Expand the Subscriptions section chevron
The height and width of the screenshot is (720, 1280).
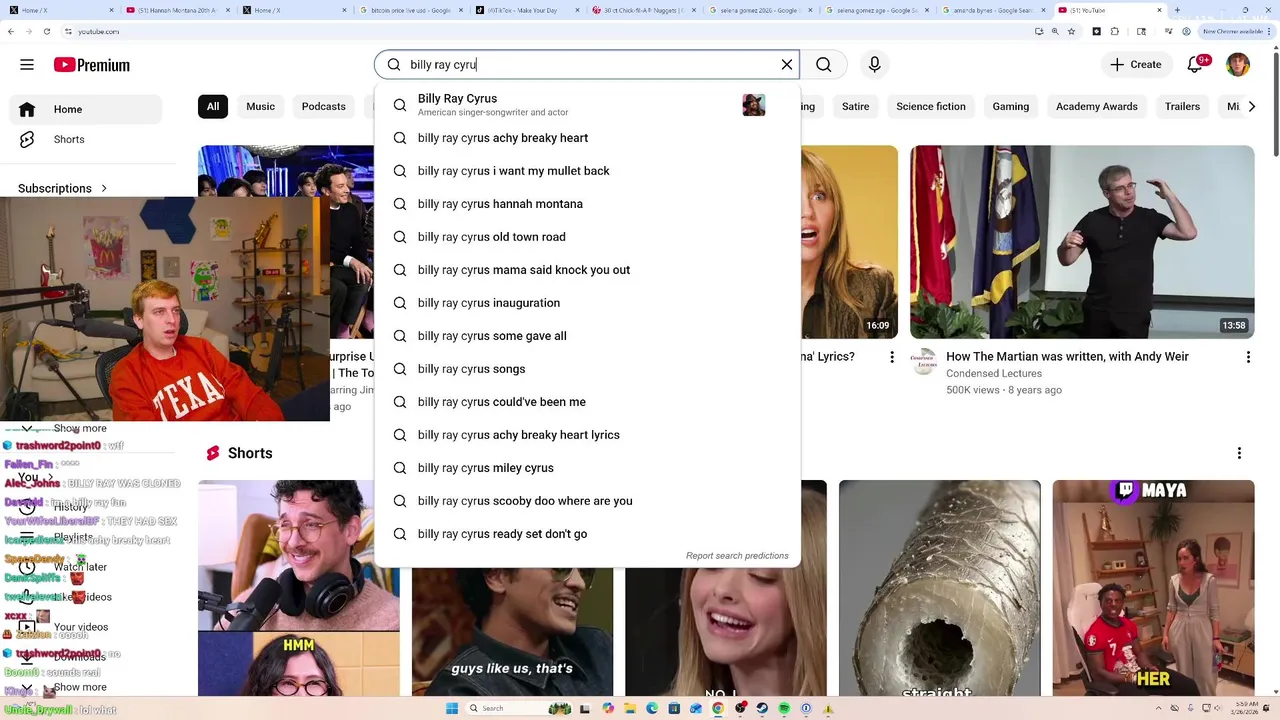104,188
